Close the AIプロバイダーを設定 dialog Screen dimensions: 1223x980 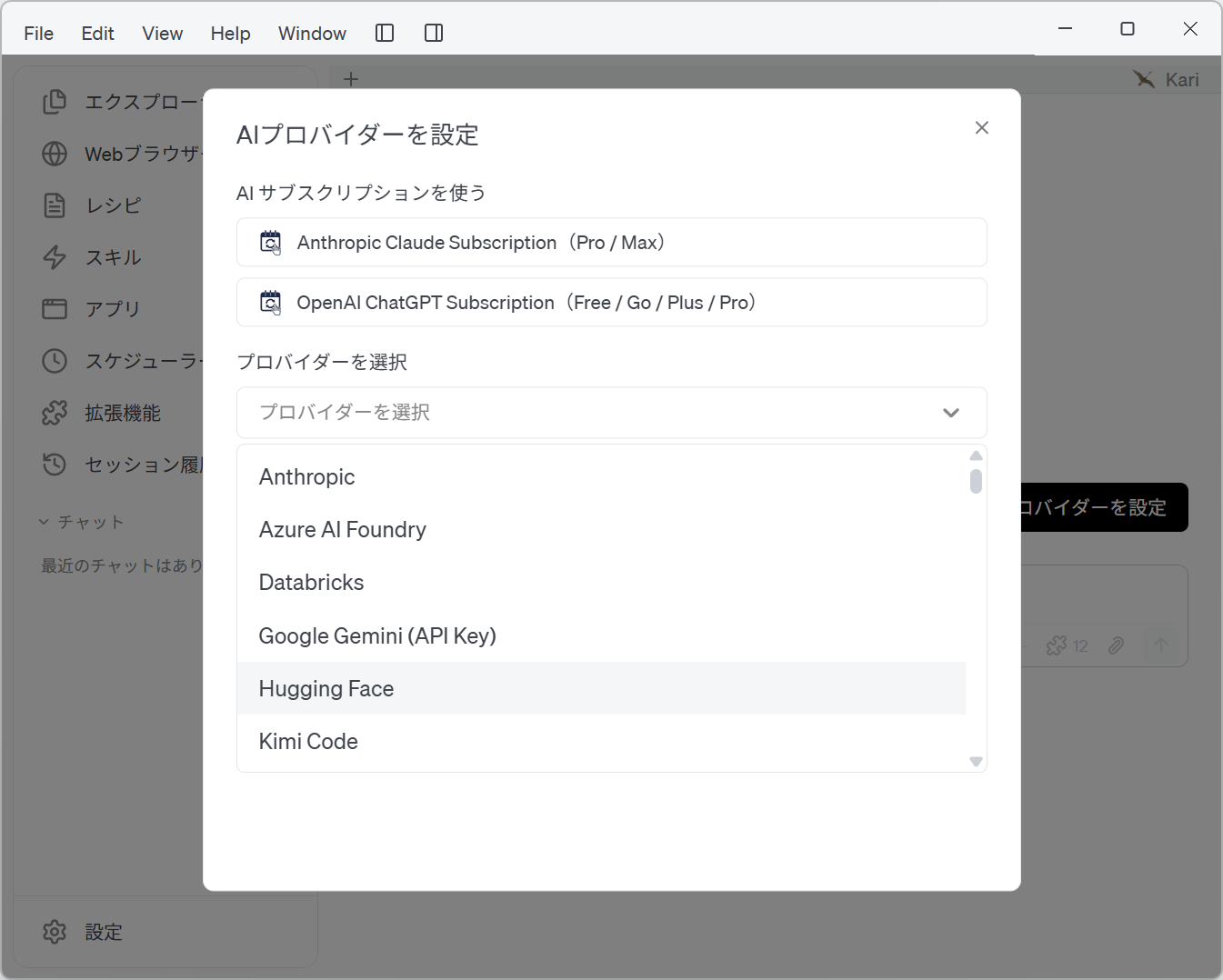[982, 127]
